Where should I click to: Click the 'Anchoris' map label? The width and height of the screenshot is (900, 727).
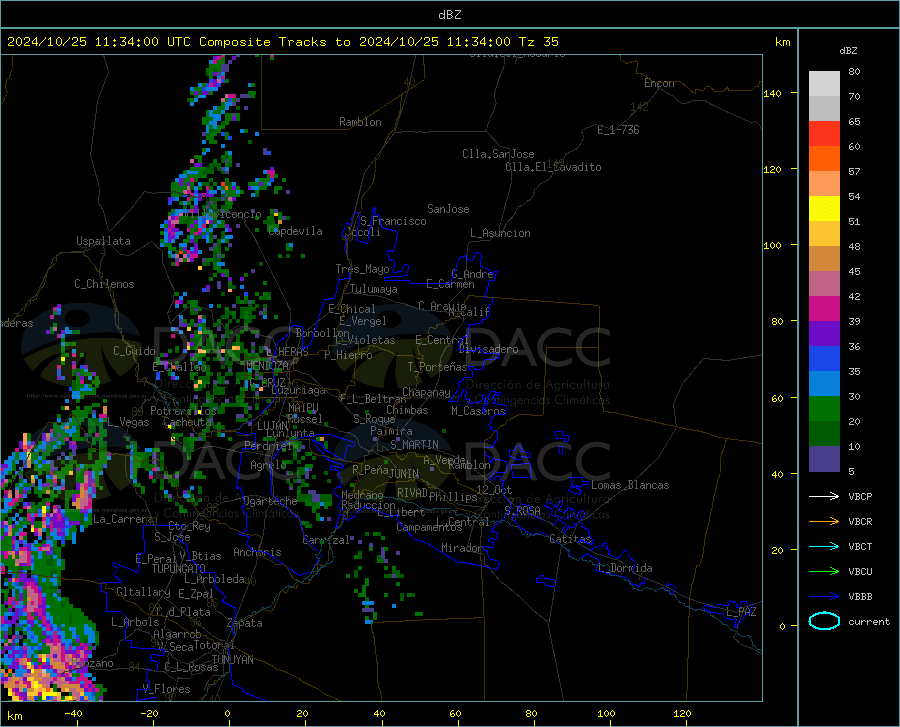[x=257, y=552]
